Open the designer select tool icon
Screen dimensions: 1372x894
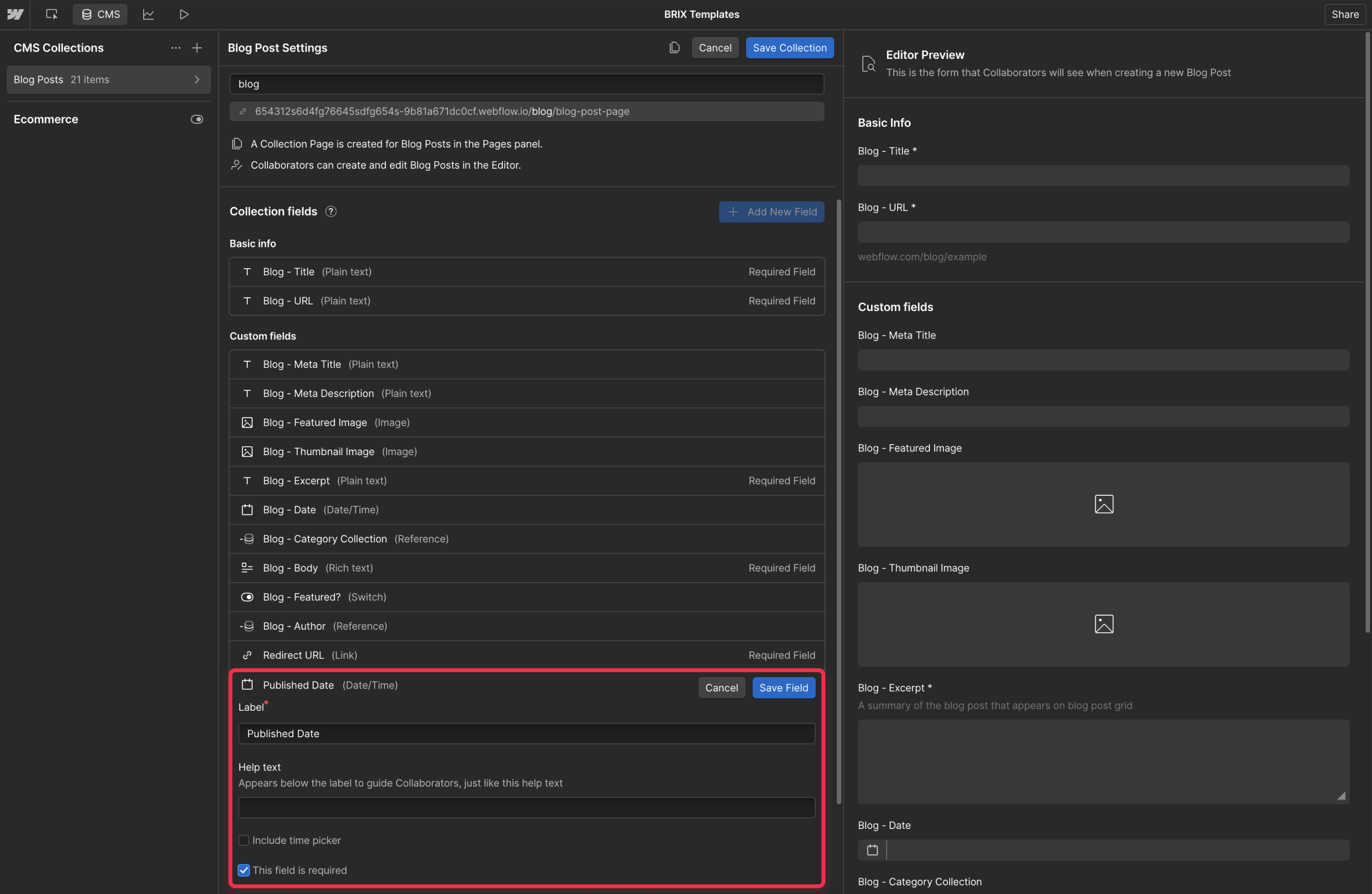click(x=52, y=14)
